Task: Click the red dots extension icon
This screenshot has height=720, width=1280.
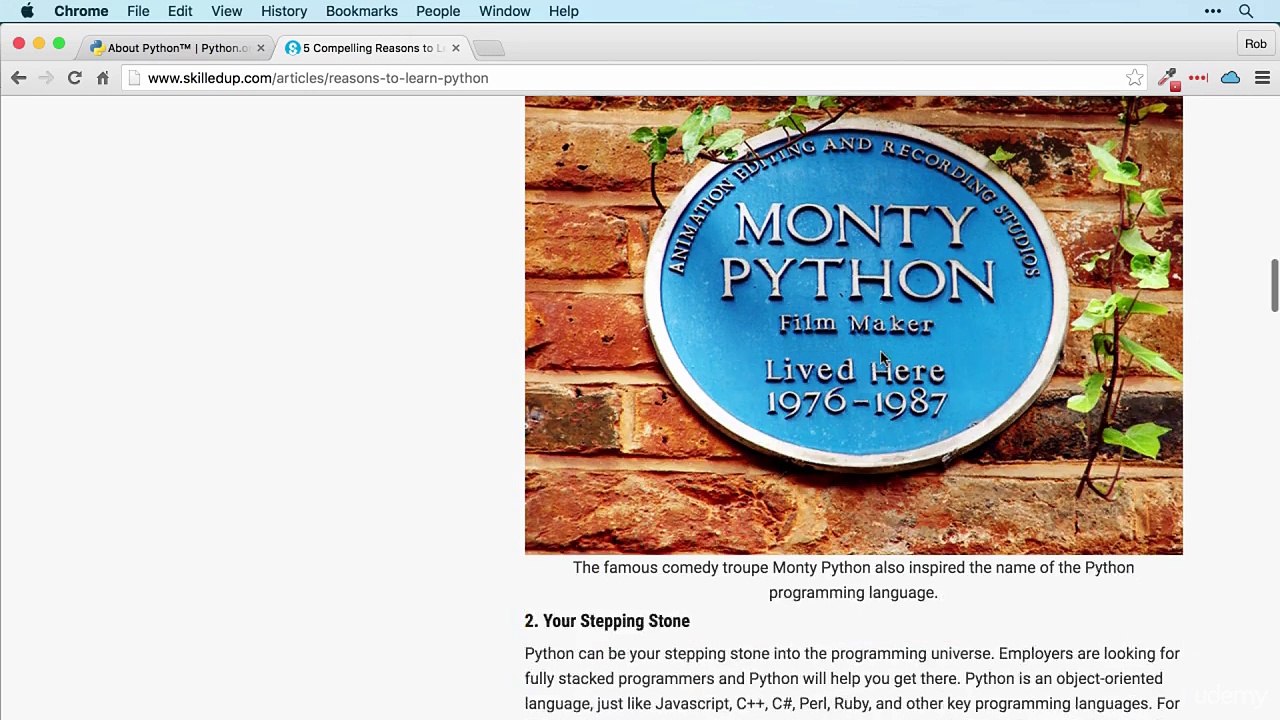Action: point(1198,78)
